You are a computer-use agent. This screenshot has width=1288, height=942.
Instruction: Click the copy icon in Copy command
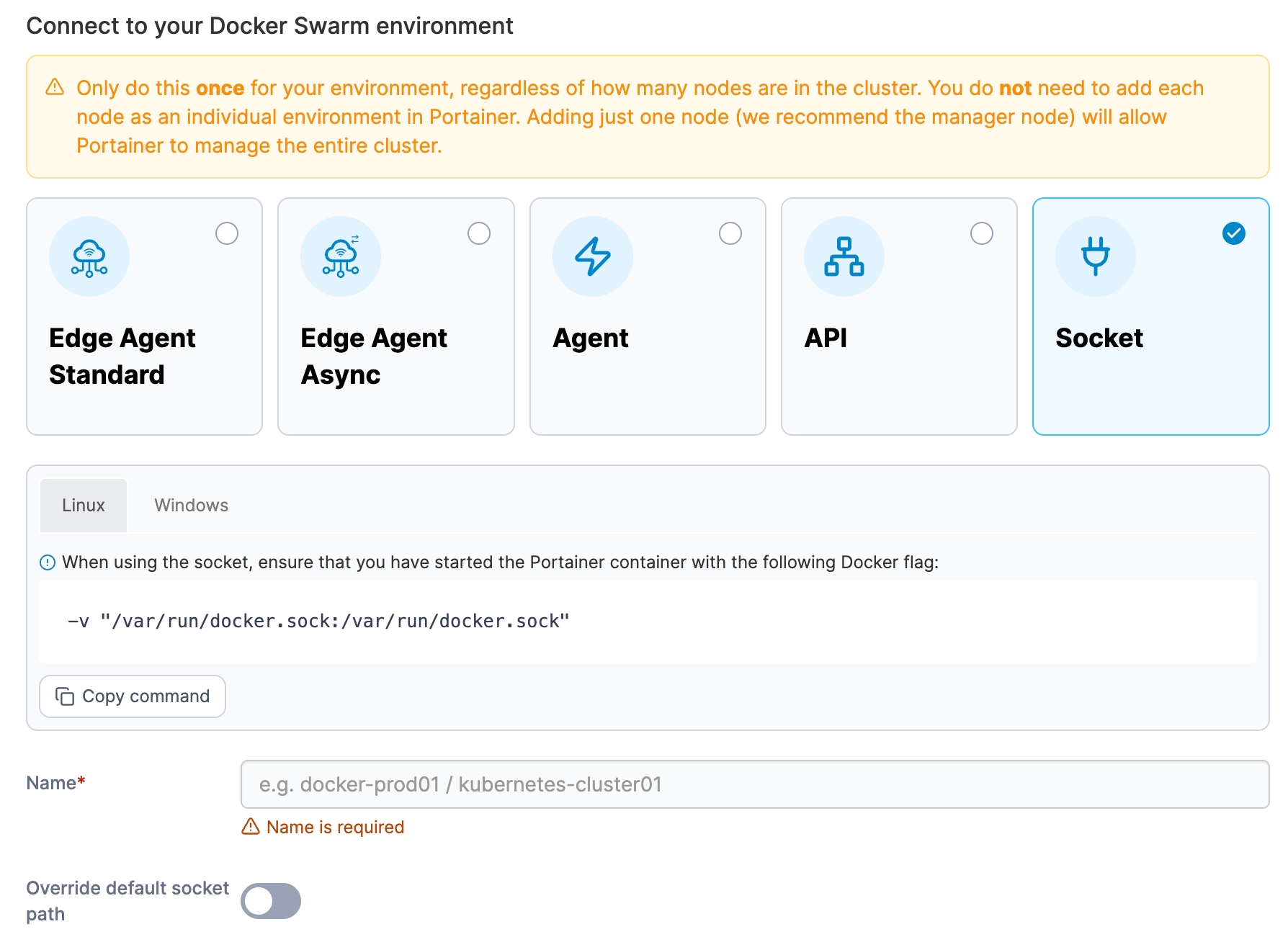point(65,696)
